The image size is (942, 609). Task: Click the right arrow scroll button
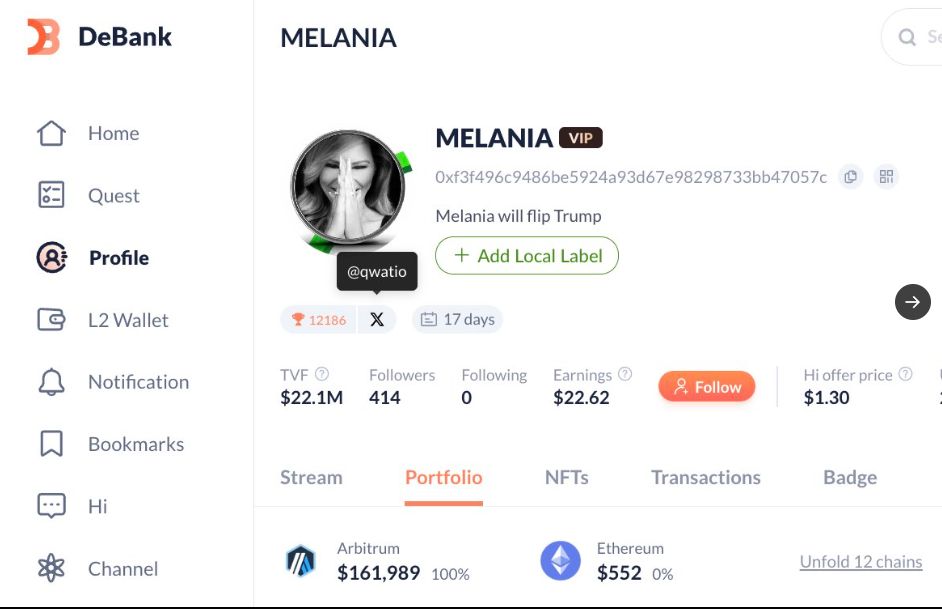tap(912, 302)
